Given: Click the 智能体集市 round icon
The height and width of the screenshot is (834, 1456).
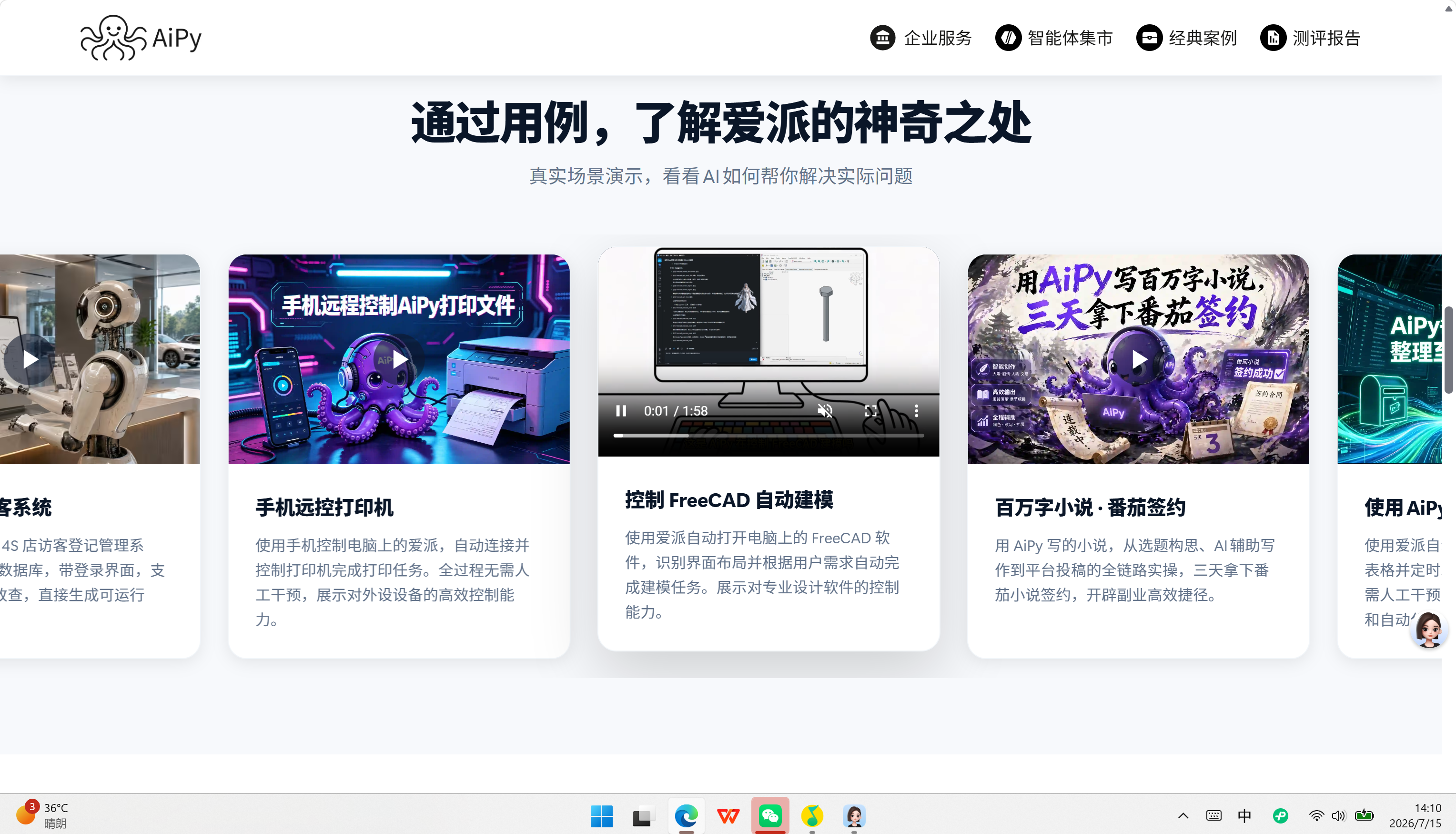Looking at the screenshot, I should pos(1008,38).
